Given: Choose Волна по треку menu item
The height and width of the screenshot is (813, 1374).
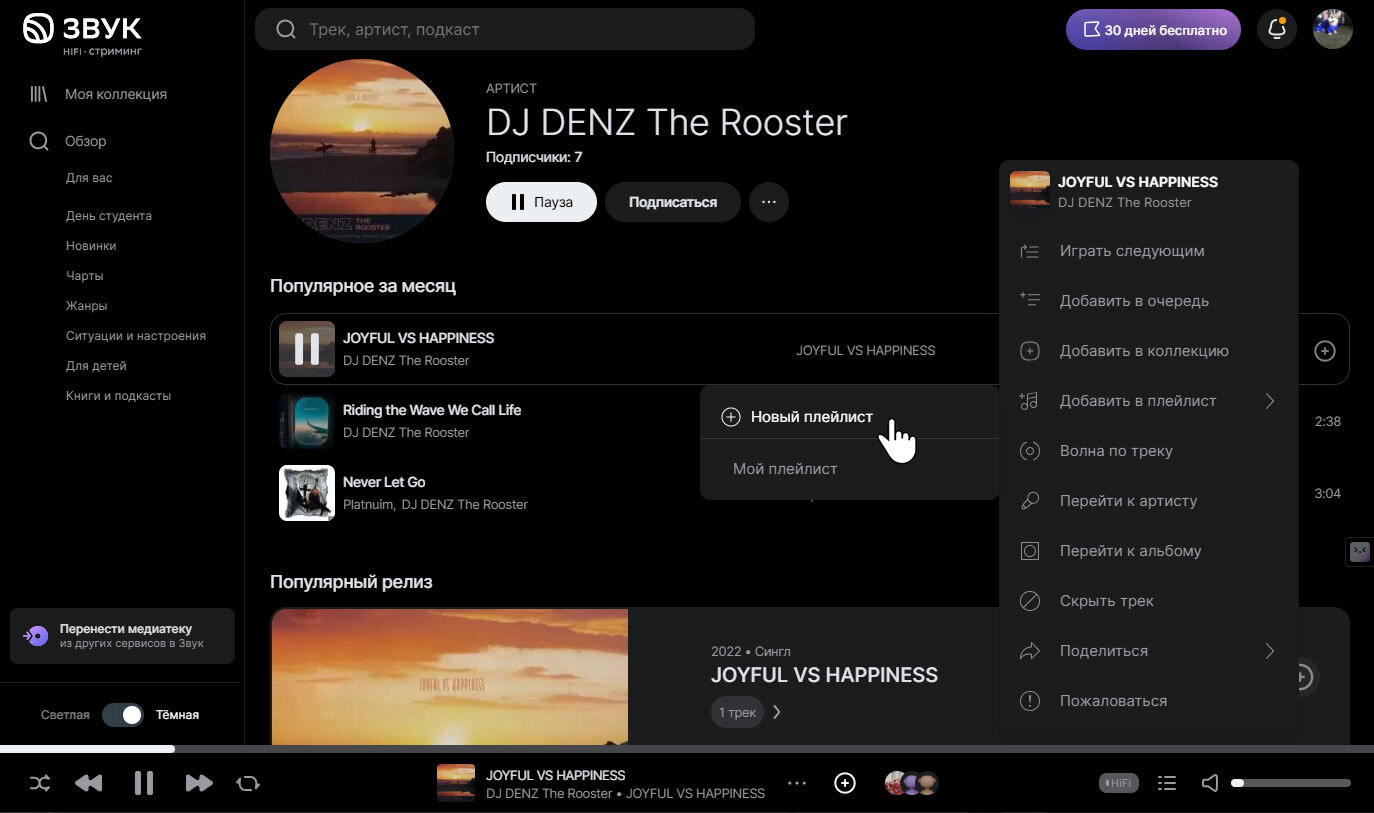Looking at the screenshot, I should tap(1149, 451).
